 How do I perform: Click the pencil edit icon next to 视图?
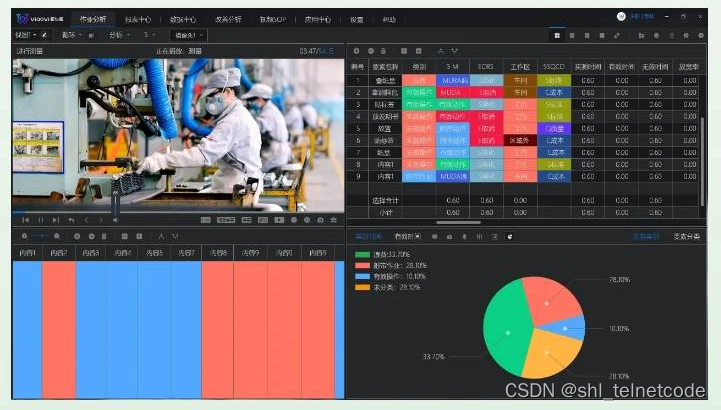tap(45, 35)
